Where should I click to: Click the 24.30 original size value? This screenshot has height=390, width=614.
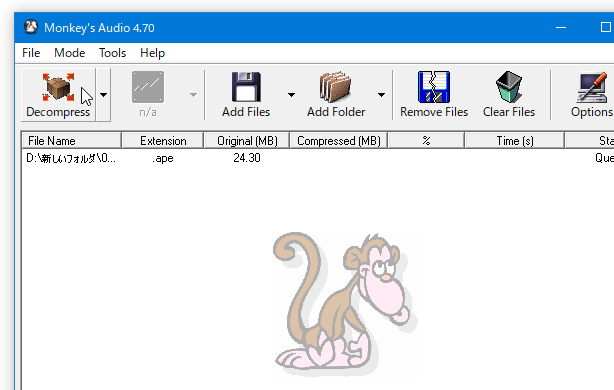coord(247,158)
